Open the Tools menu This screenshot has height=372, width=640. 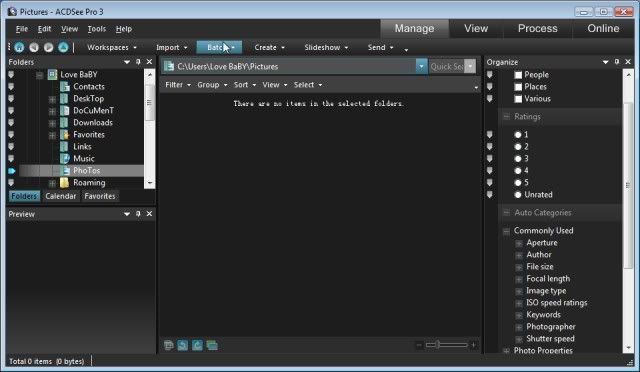pyautogui.click(x=97, y=29)
